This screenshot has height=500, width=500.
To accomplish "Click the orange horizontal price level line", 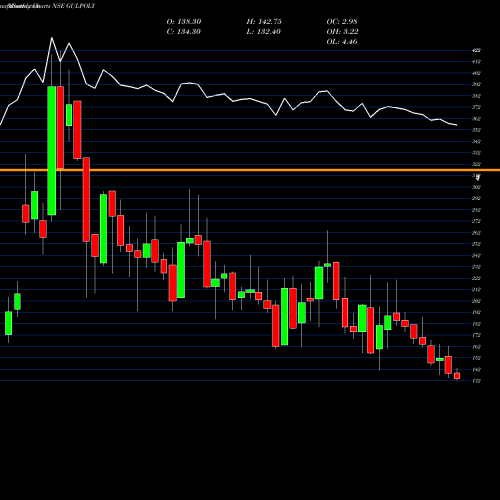I will [x=250, y=170].
